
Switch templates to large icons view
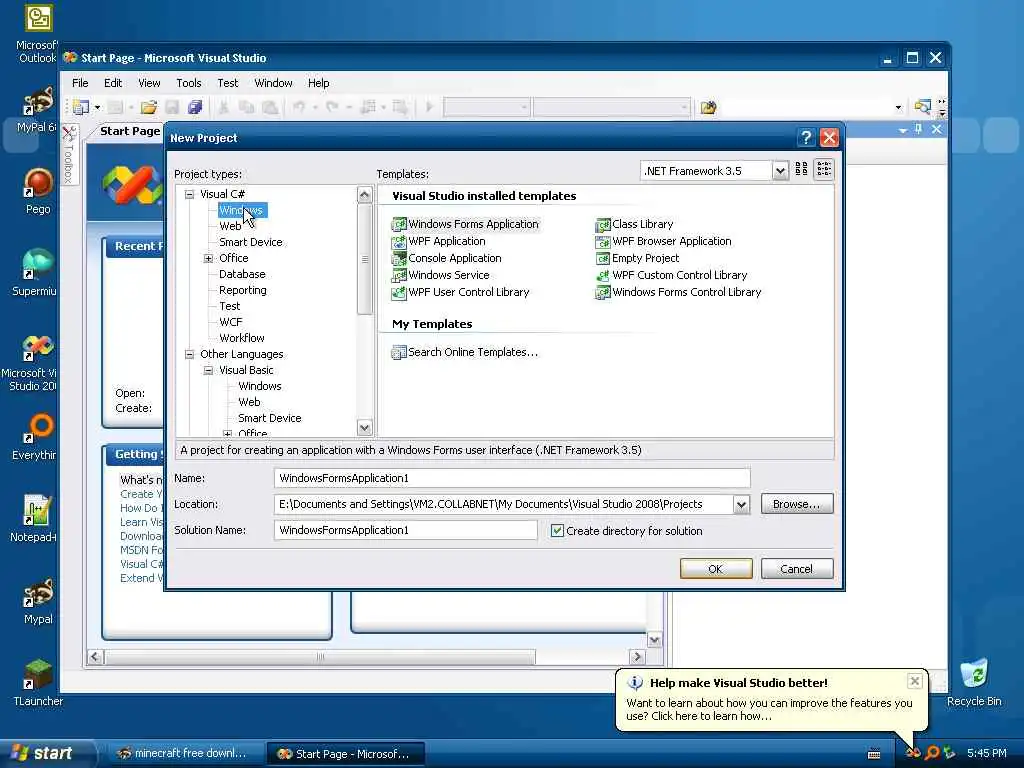pos(801,170)
